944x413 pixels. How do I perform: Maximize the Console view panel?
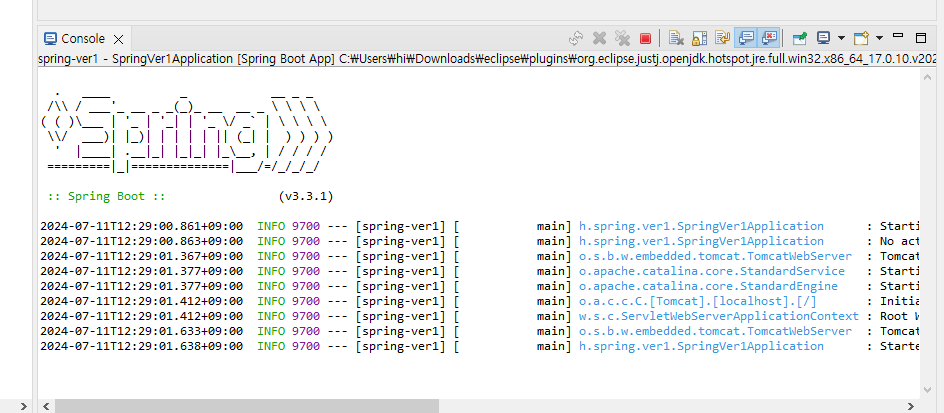click(x=921, y=39)
